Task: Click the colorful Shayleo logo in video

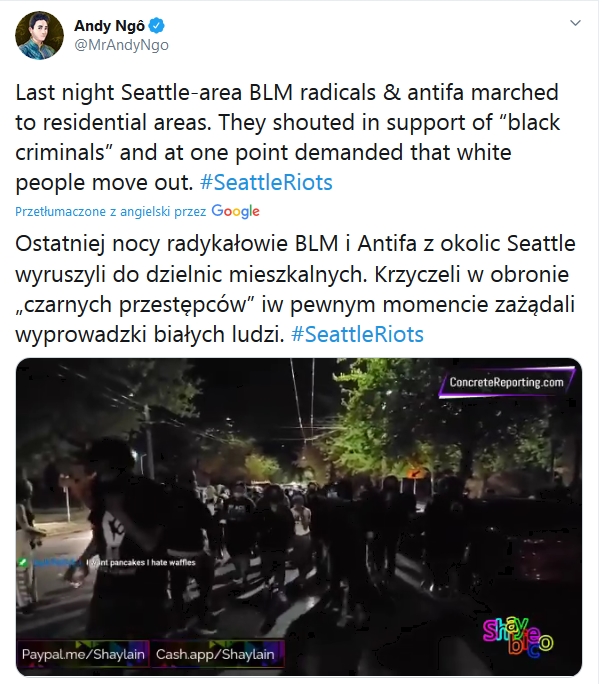Action: [518, 636]
